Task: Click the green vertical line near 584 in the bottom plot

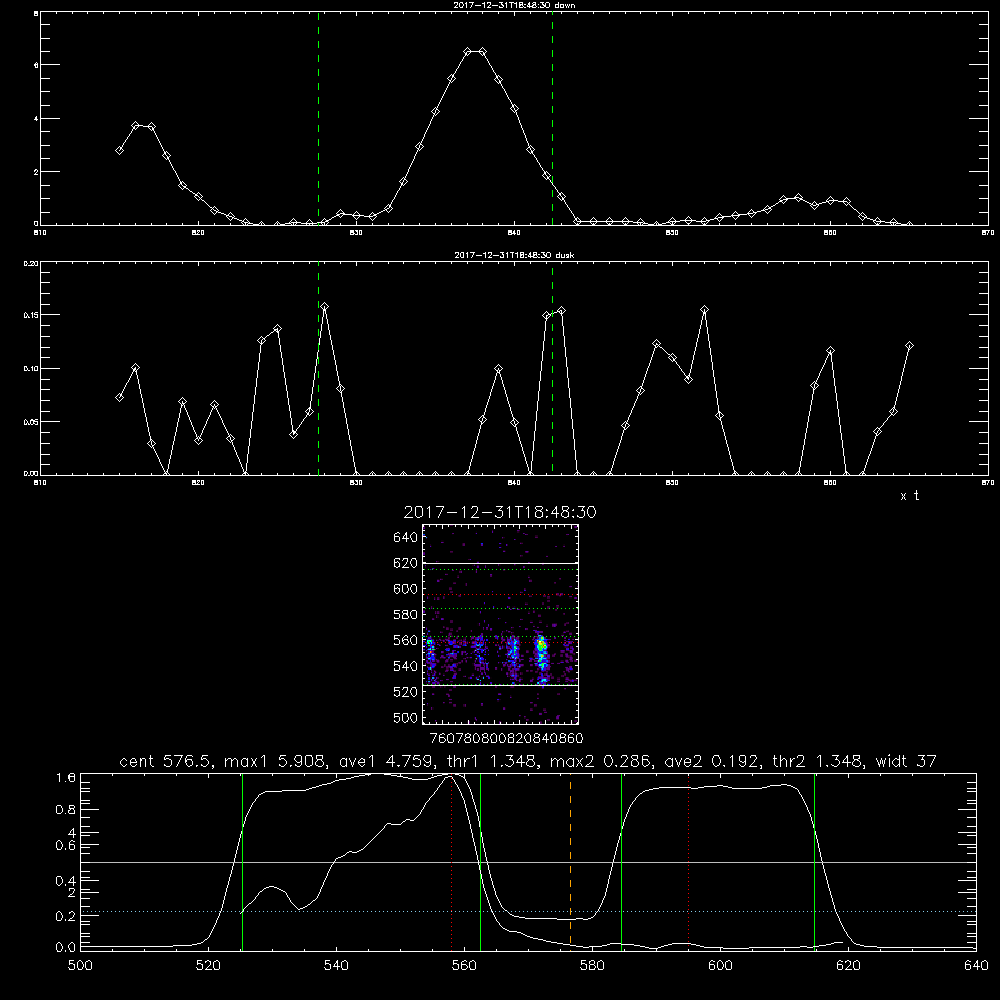Action: 621,861
